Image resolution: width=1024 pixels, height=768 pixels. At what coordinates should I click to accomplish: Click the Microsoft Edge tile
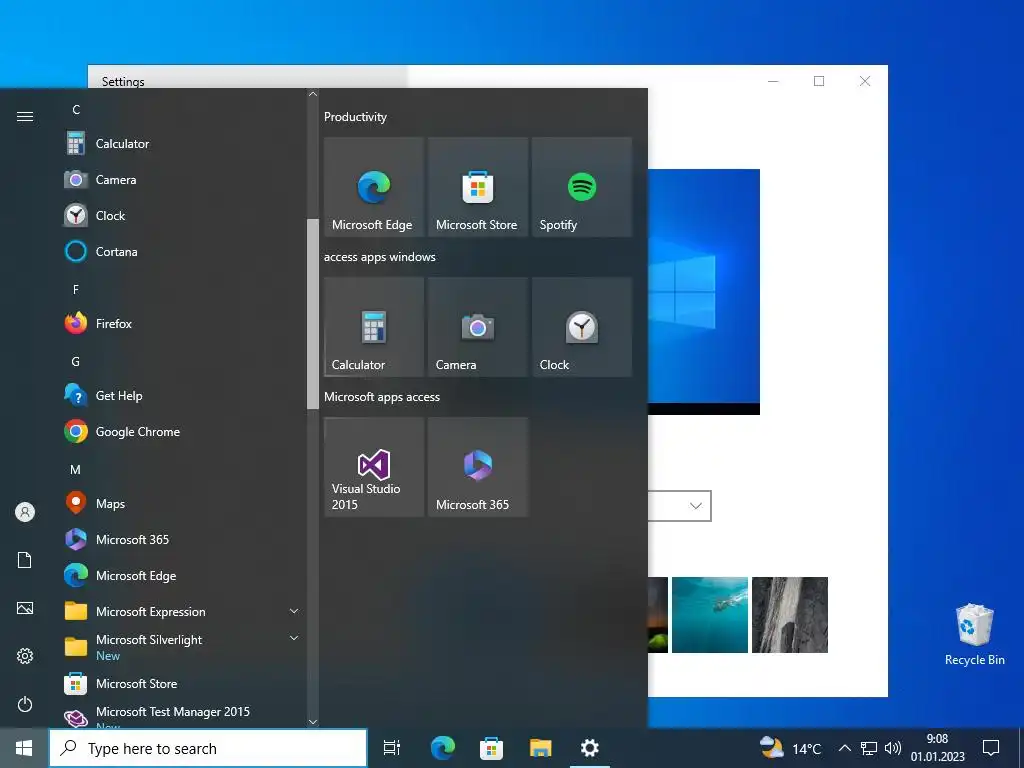374,187
